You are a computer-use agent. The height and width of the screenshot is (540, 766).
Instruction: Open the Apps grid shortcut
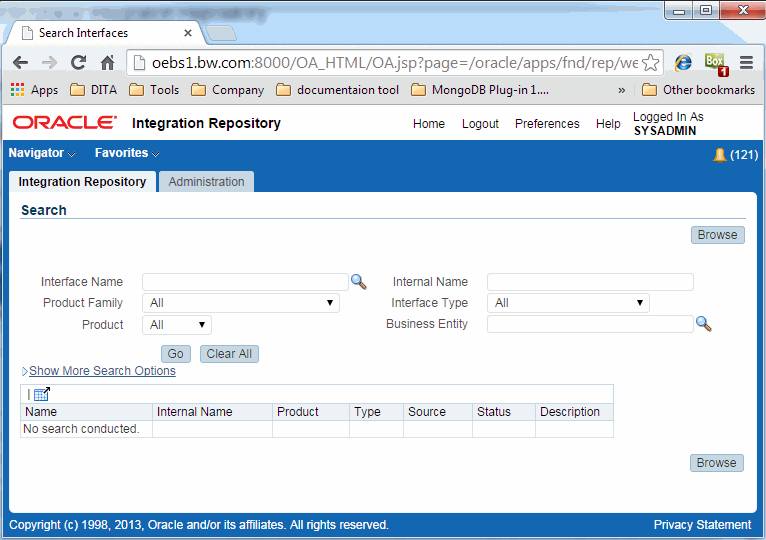pos(34,90)
